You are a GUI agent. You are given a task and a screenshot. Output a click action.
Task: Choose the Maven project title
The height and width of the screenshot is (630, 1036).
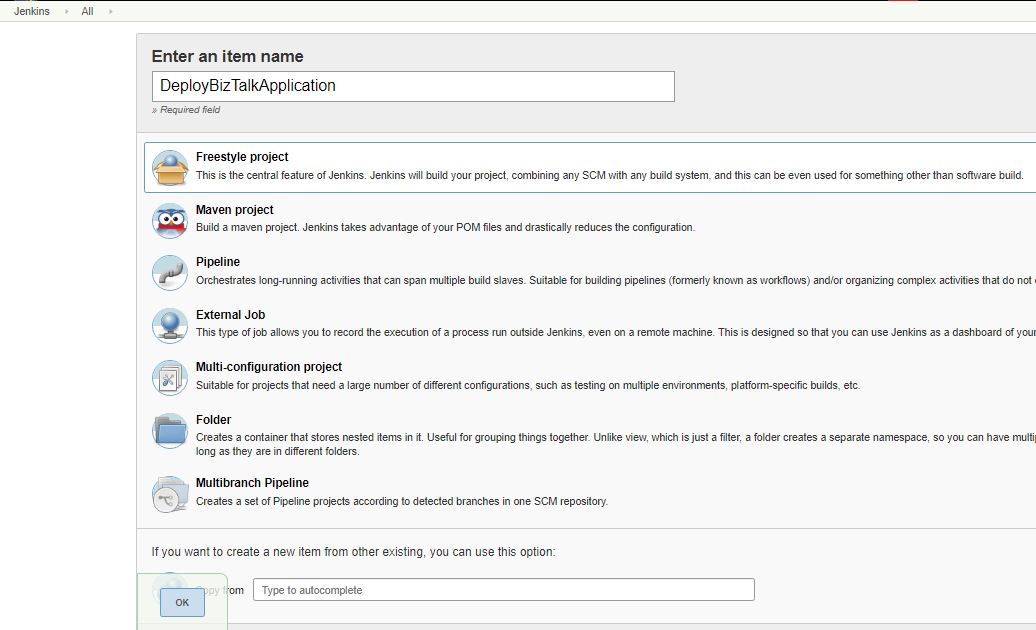[235, 209]
